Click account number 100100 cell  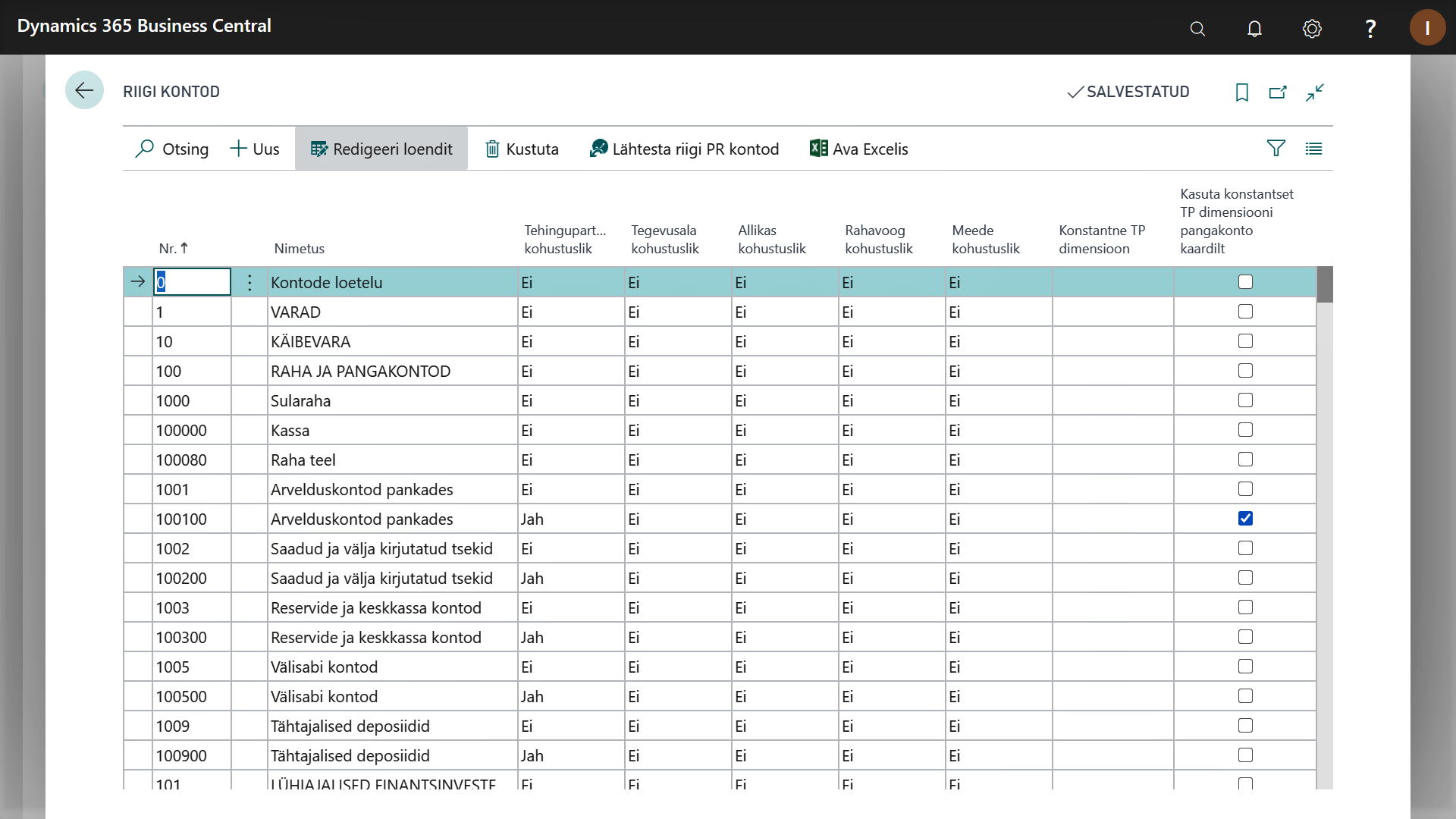[192, 519]
